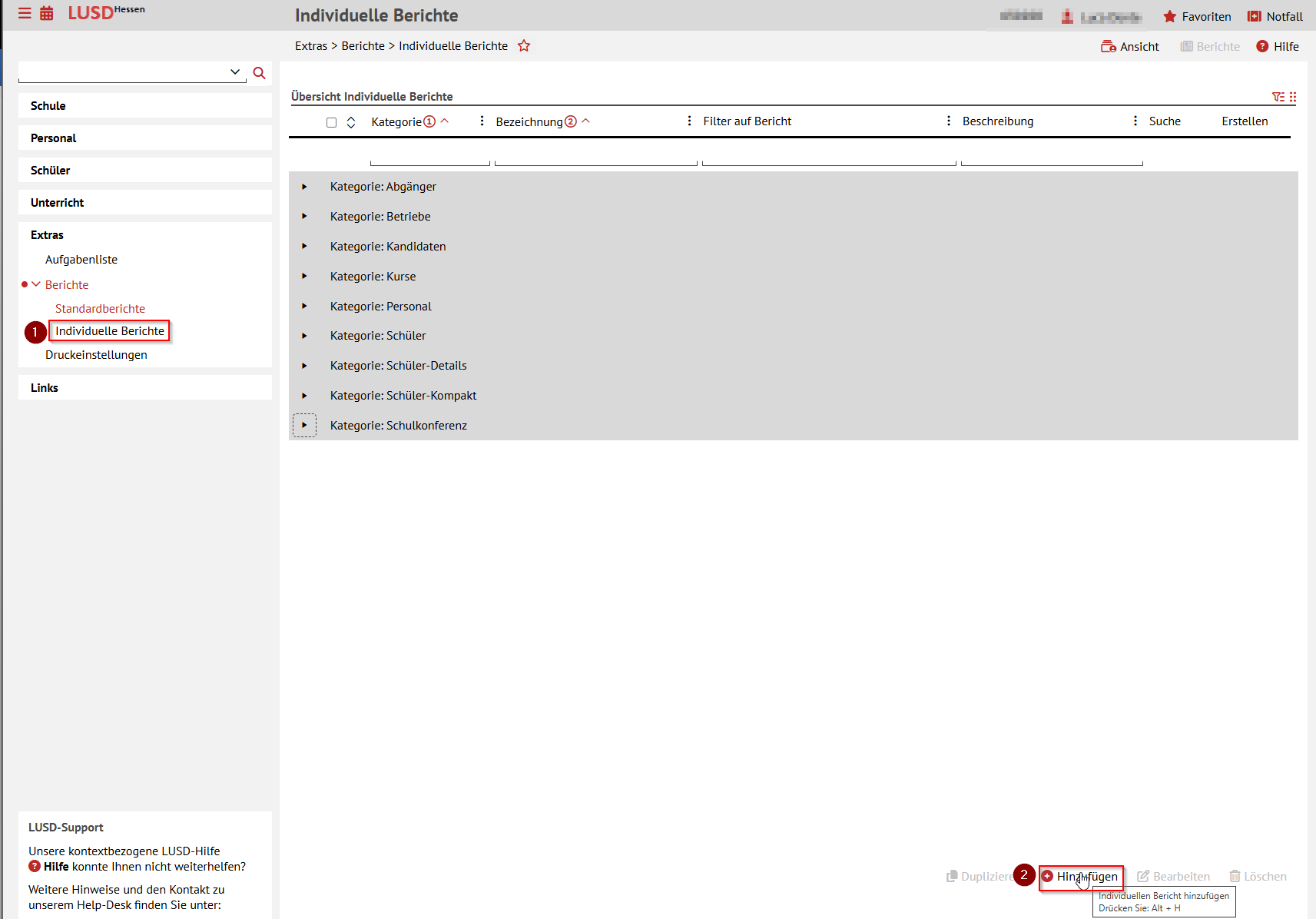This screenshot has width=1316, height=919.
Task: Click the calendar icon in the header
Action: 46,13
